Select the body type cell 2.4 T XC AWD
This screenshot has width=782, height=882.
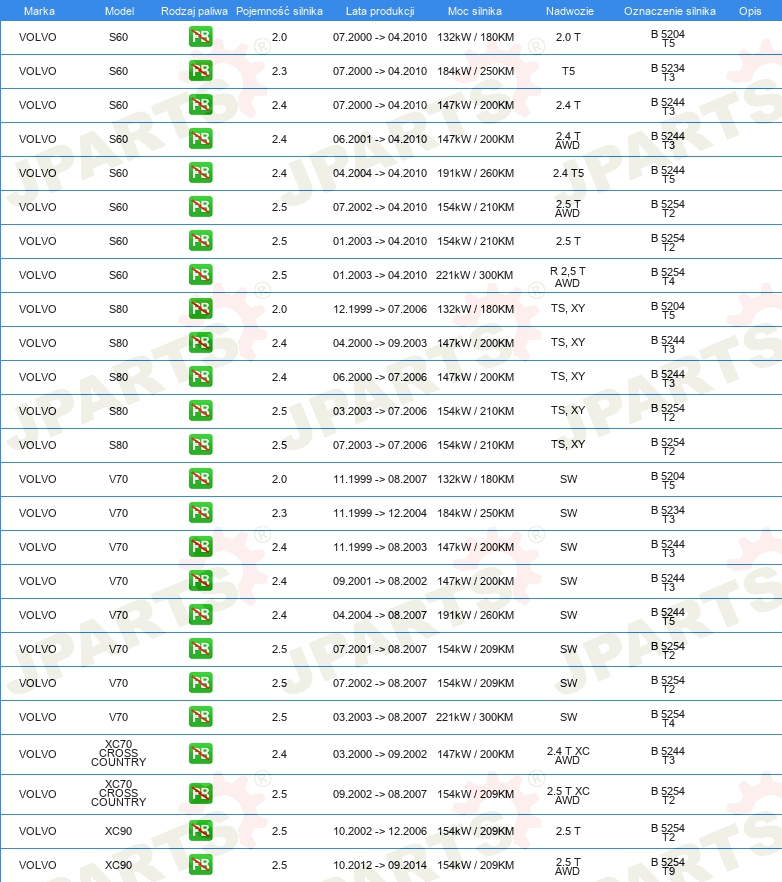568,755
